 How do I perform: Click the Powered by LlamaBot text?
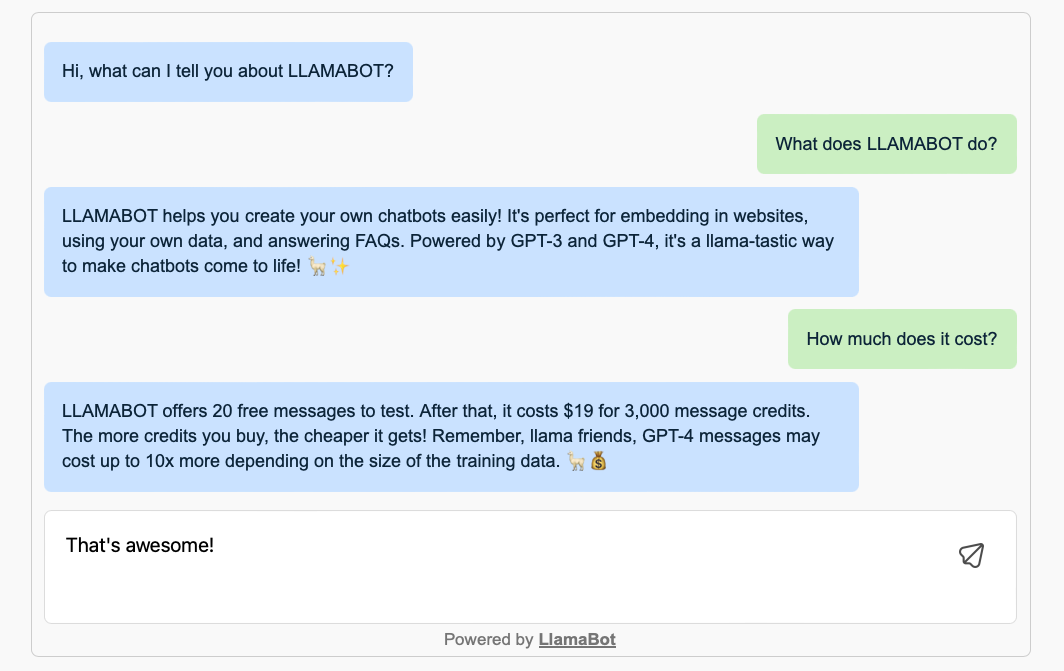pyautogui.click(x=529, y=639)
